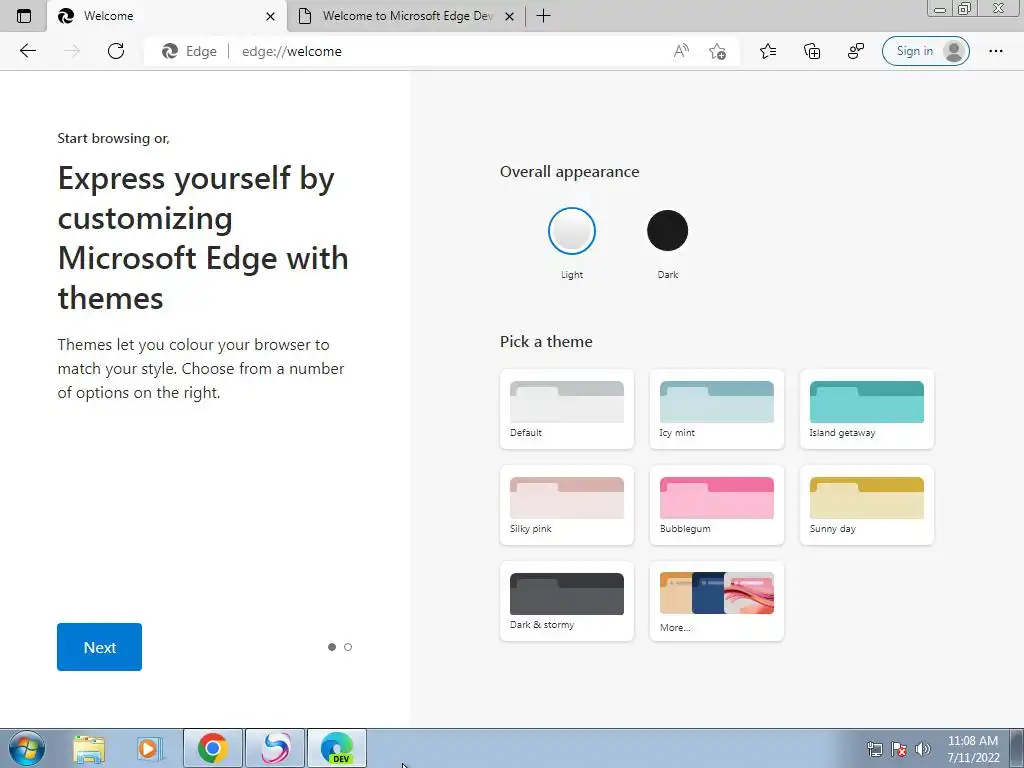Open the swirl-logo app in taskbar
This screenshot has height=768, width=1024.
[275, 748]
